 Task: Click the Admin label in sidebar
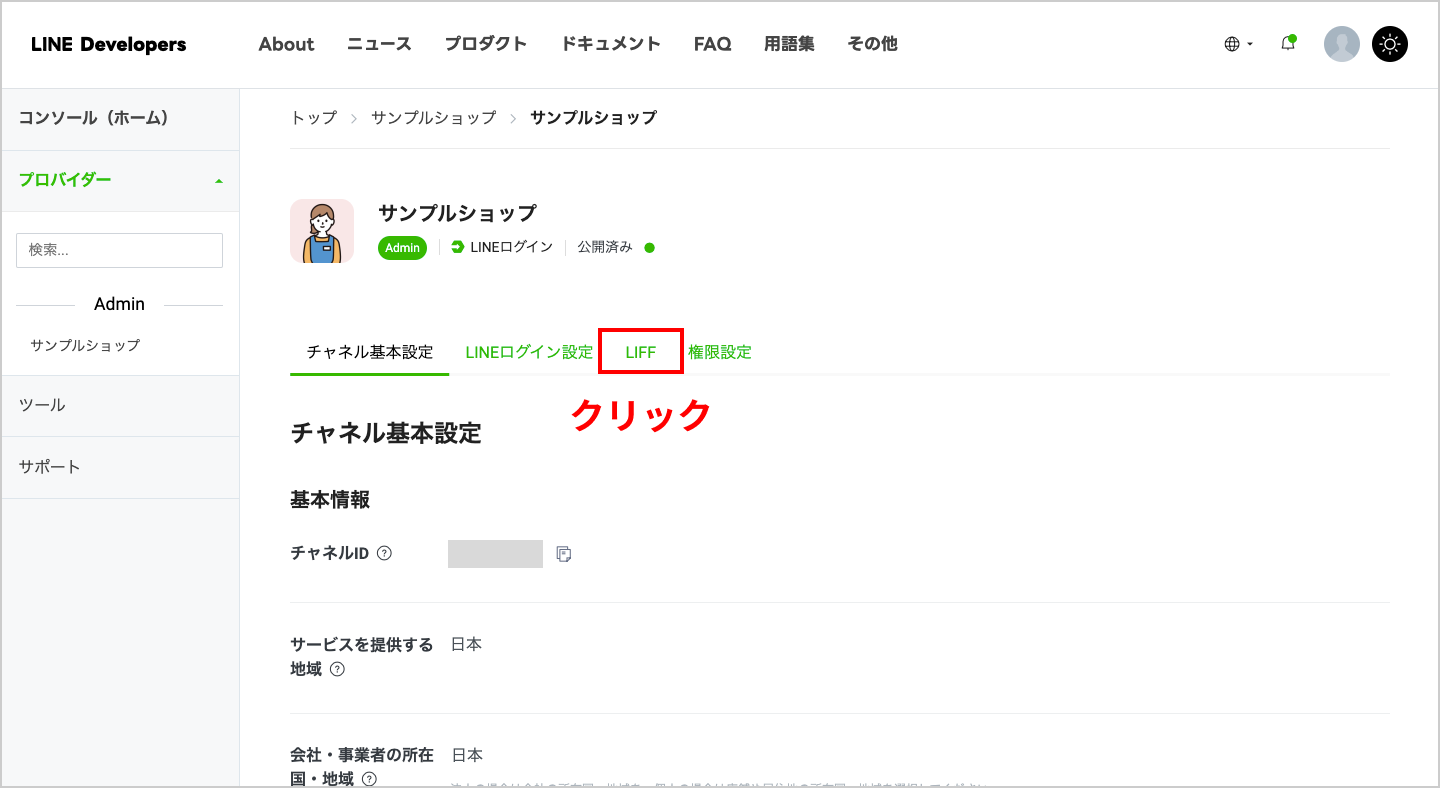pos(119,304)
